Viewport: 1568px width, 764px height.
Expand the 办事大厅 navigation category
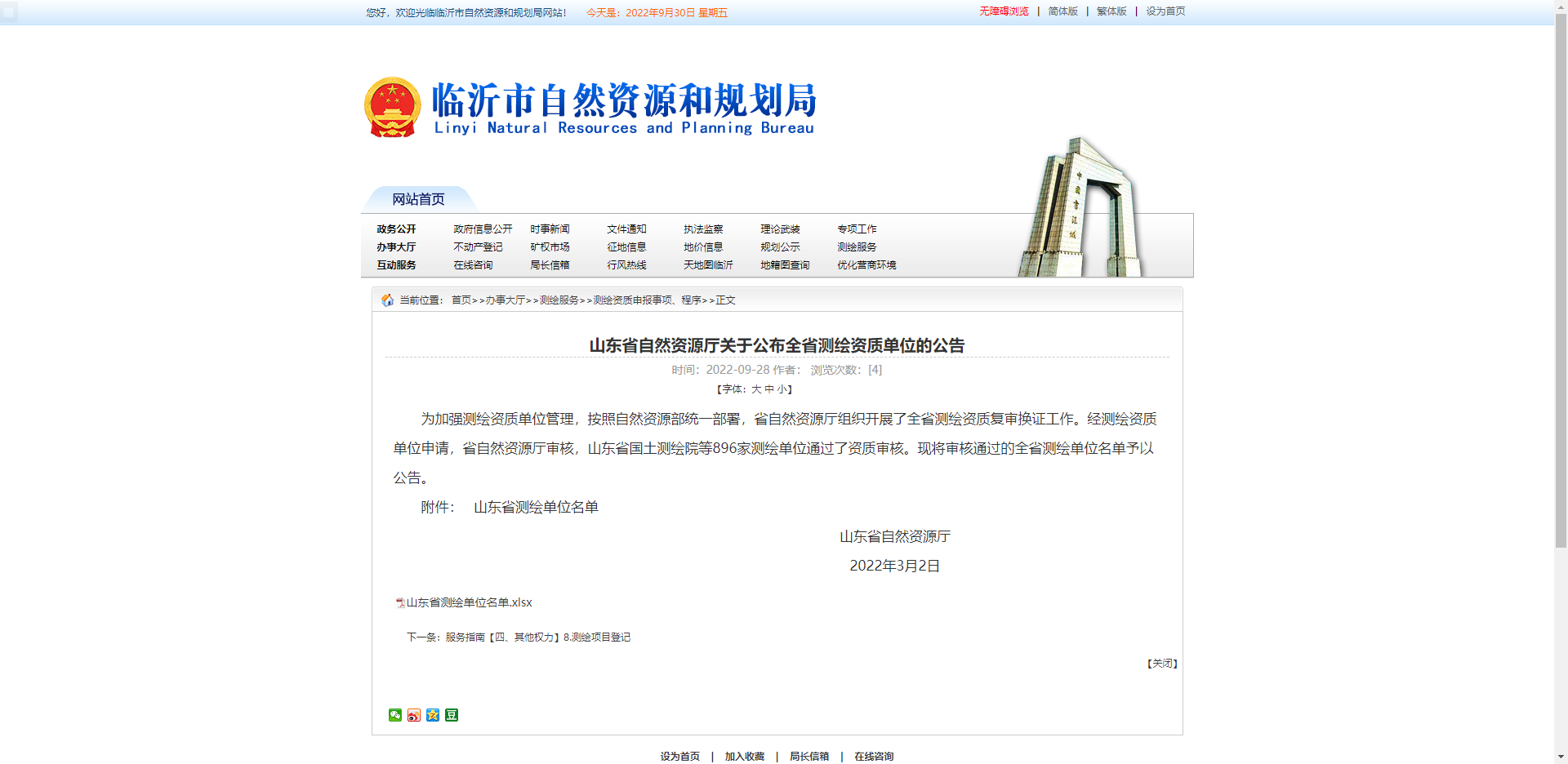[x=397, y=247]
